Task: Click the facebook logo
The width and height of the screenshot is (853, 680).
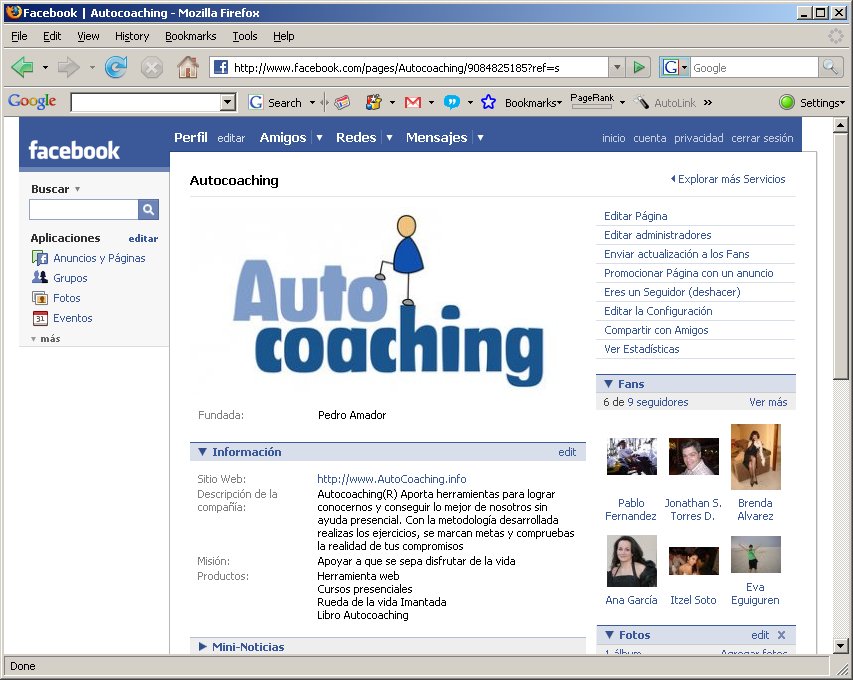Action: (x=74, y=151)
